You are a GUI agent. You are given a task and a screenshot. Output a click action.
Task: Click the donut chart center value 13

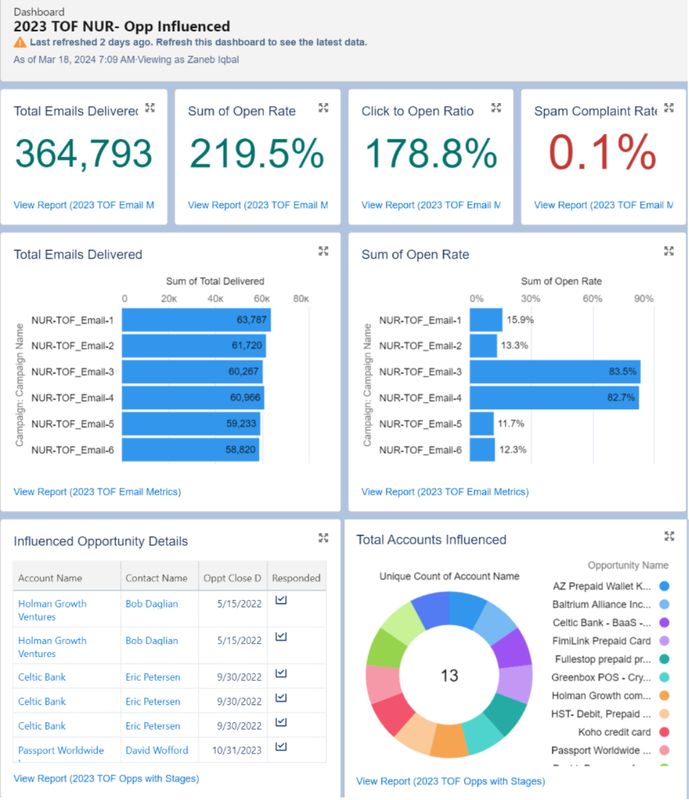click(449, 676)
